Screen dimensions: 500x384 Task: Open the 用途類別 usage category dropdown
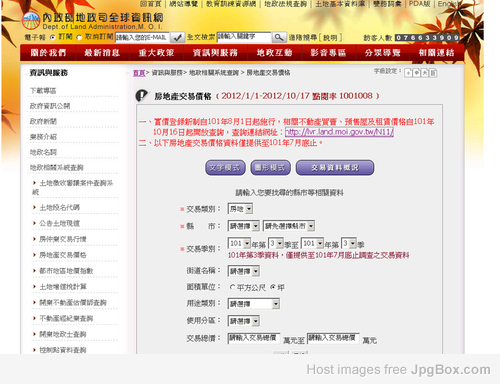(x=254, y=304)
